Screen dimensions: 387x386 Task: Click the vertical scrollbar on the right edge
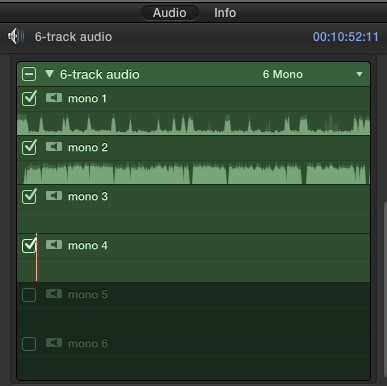[385, 290]
